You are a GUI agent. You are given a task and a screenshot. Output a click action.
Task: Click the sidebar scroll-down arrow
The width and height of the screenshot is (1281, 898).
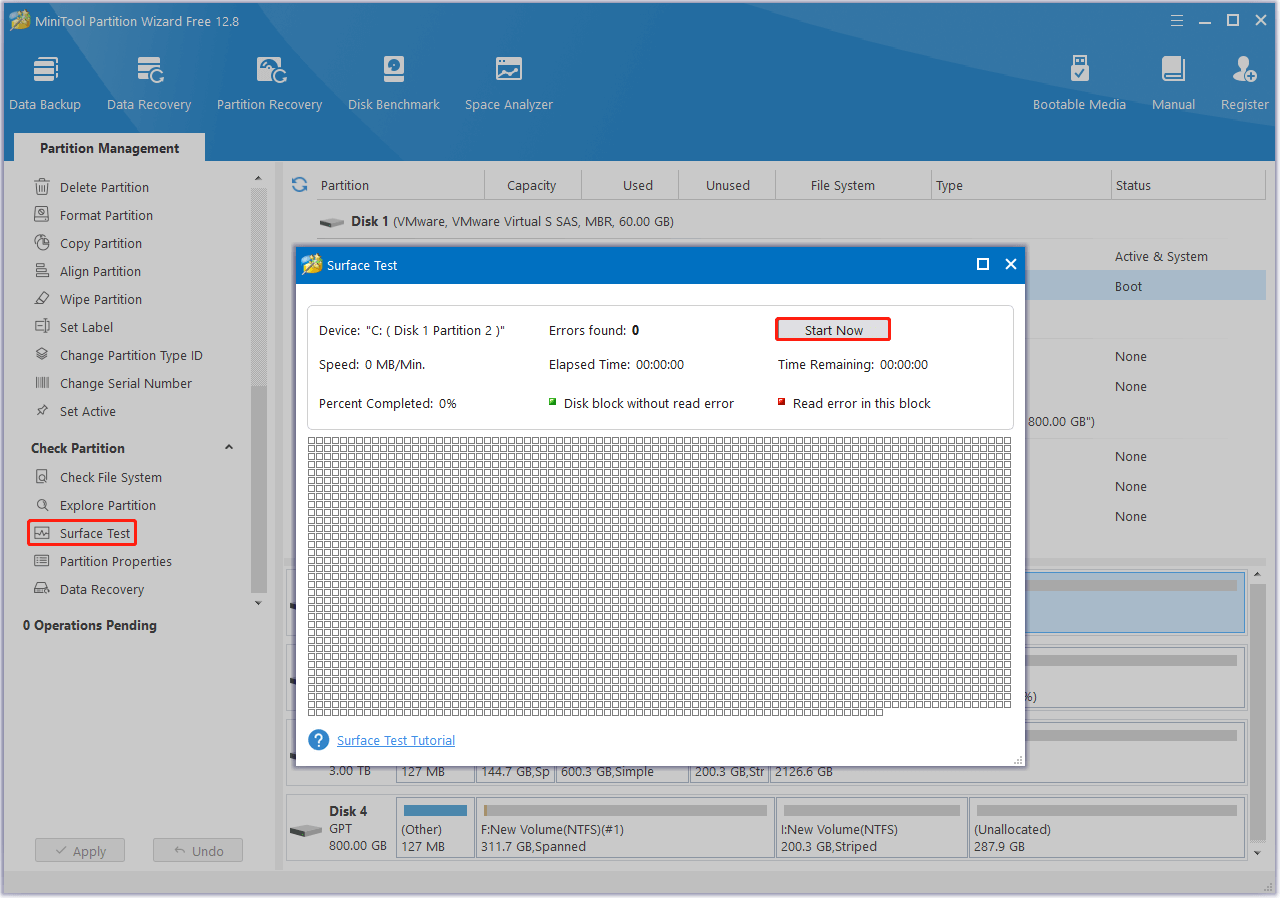(258, 603)
